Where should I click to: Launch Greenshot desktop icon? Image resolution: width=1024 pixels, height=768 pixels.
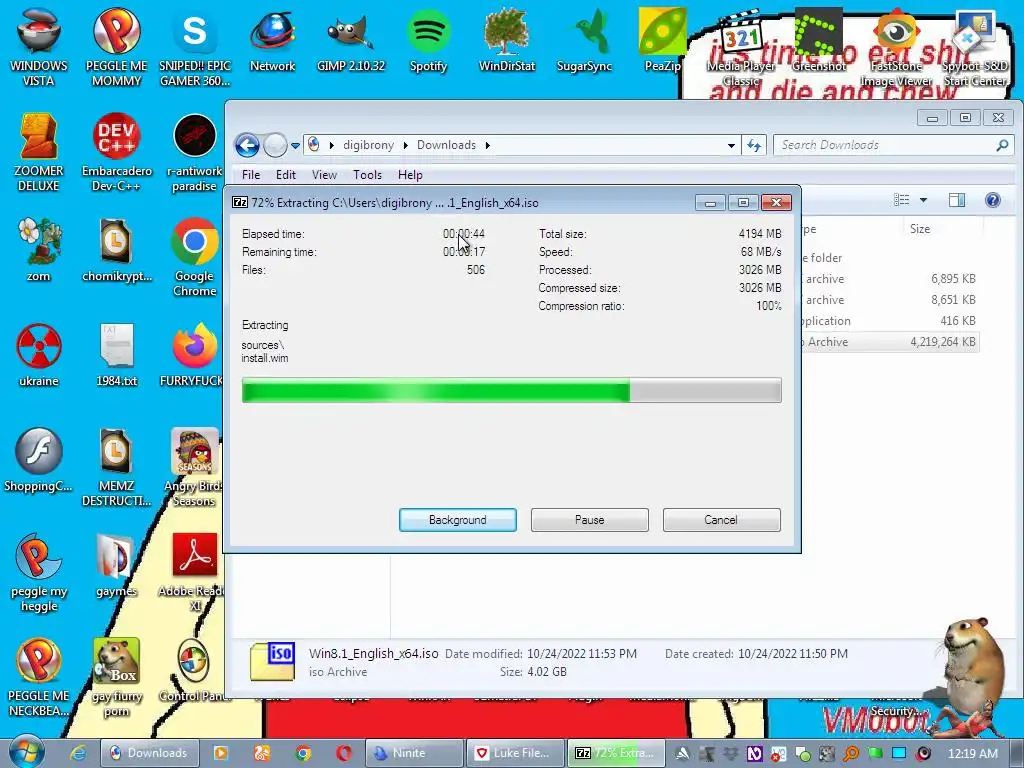(x=818, y=40)
